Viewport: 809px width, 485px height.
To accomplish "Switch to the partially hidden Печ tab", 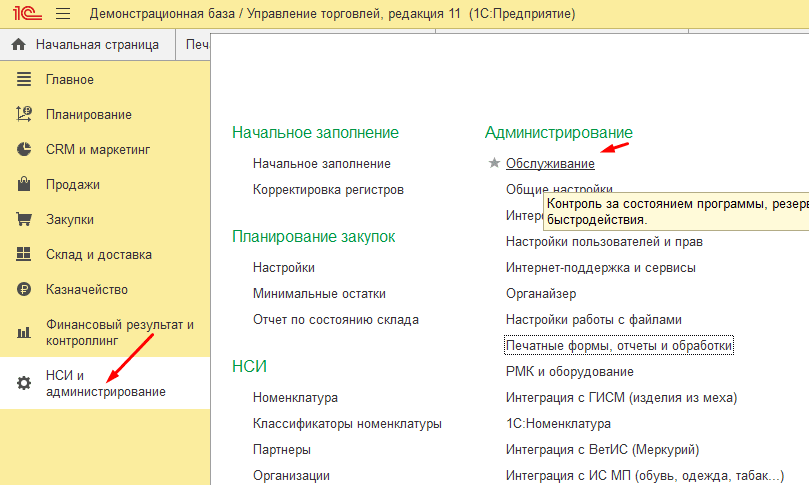I will 193,45.
